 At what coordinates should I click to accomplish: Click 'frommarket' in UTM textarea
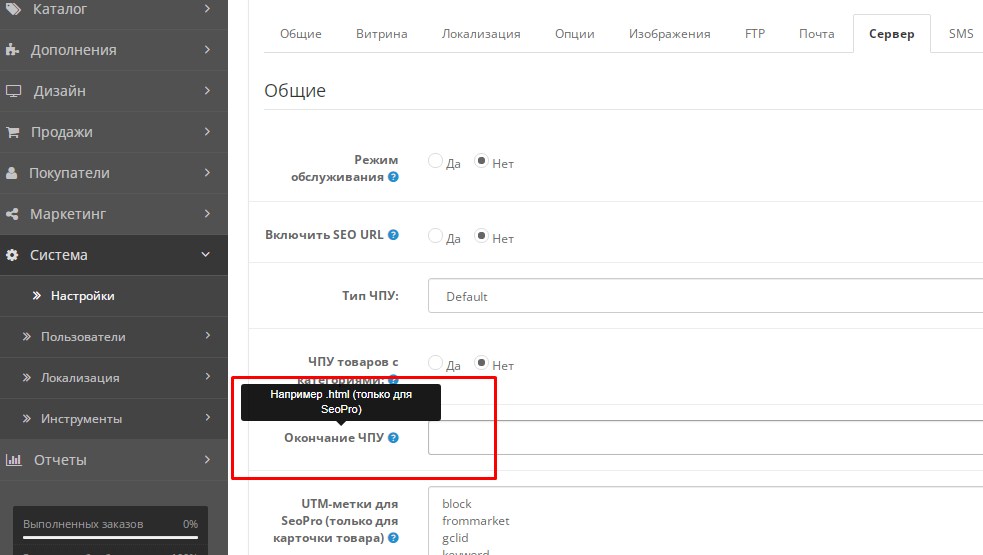coord(475,521)
